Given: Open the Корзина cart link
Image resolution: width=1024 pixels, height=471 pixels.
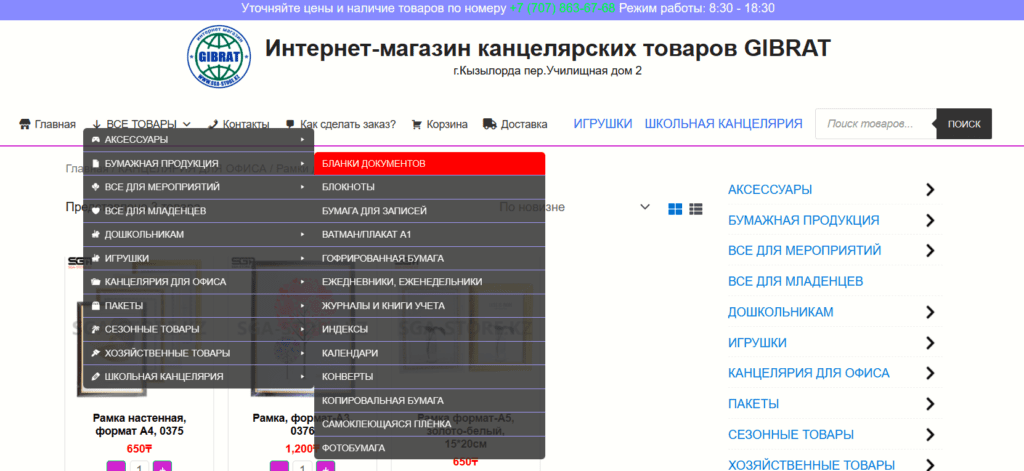Looking at the screenshot, I should [x=440, y=124].
